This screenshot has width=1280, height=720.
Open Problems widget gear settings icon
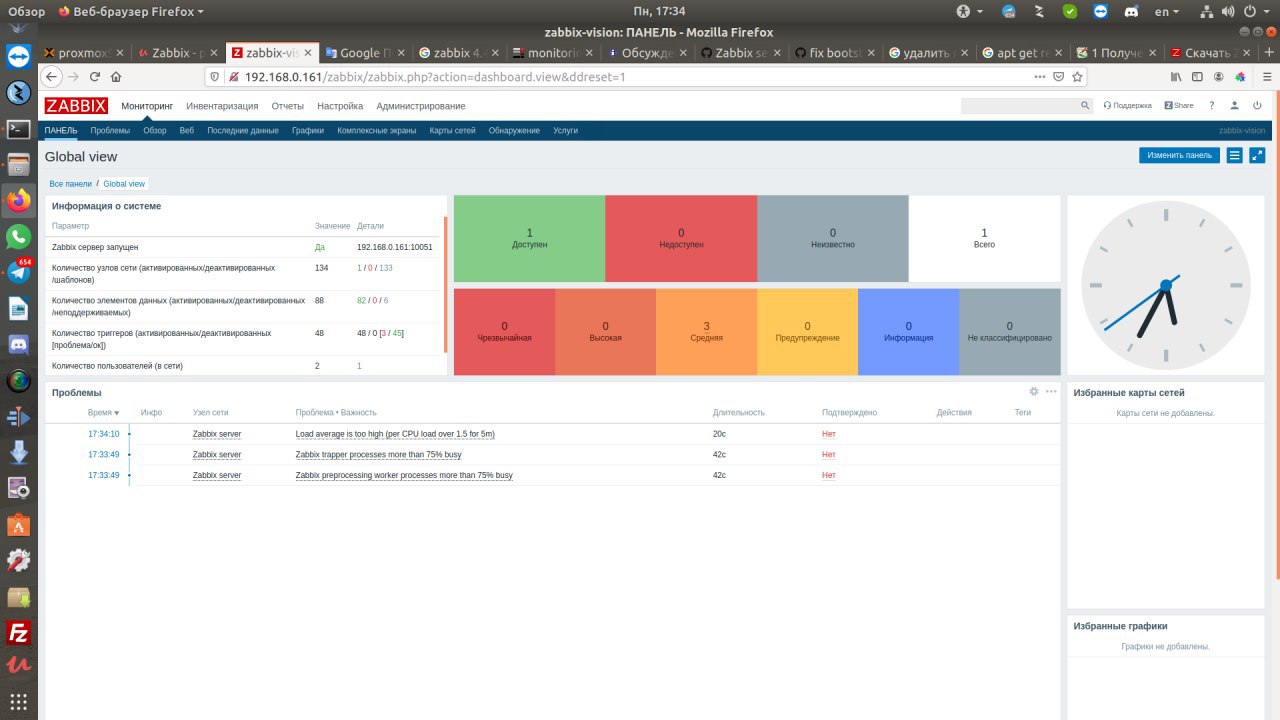click(x=1034, y=392)
